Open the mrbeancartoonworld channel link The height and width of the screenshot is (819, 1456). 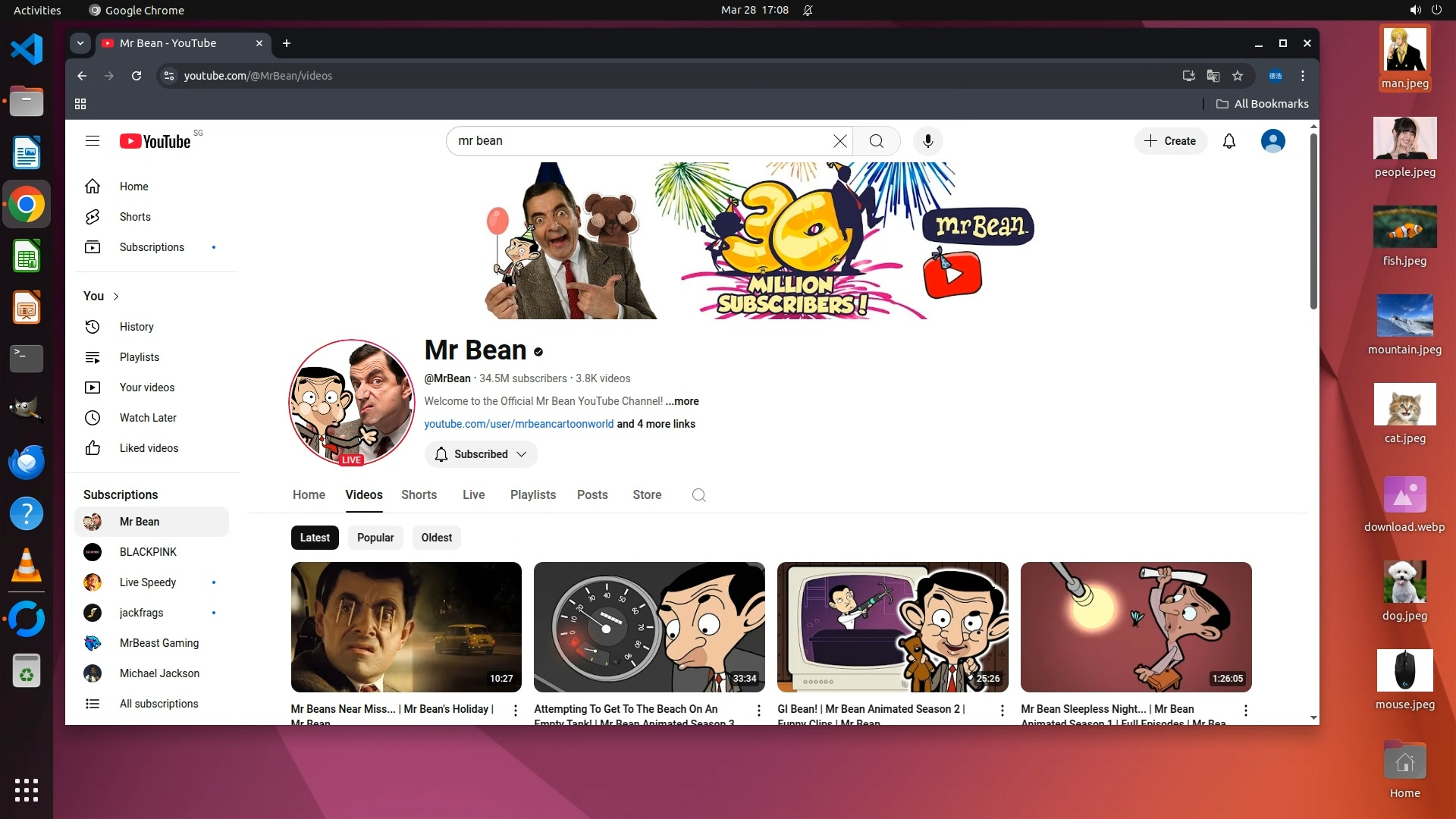(519, 424)
